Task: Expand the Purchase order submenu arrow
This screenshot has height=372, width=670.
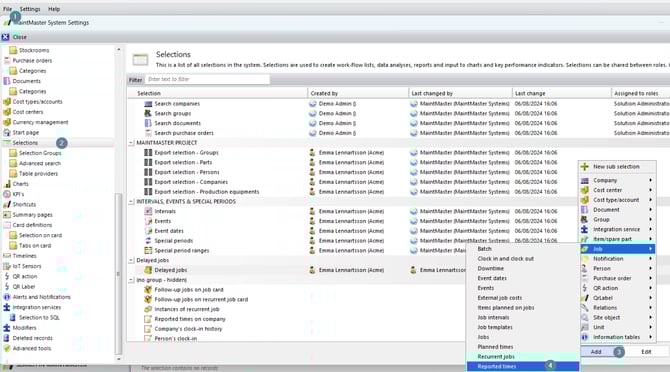Action: (651, 278)
